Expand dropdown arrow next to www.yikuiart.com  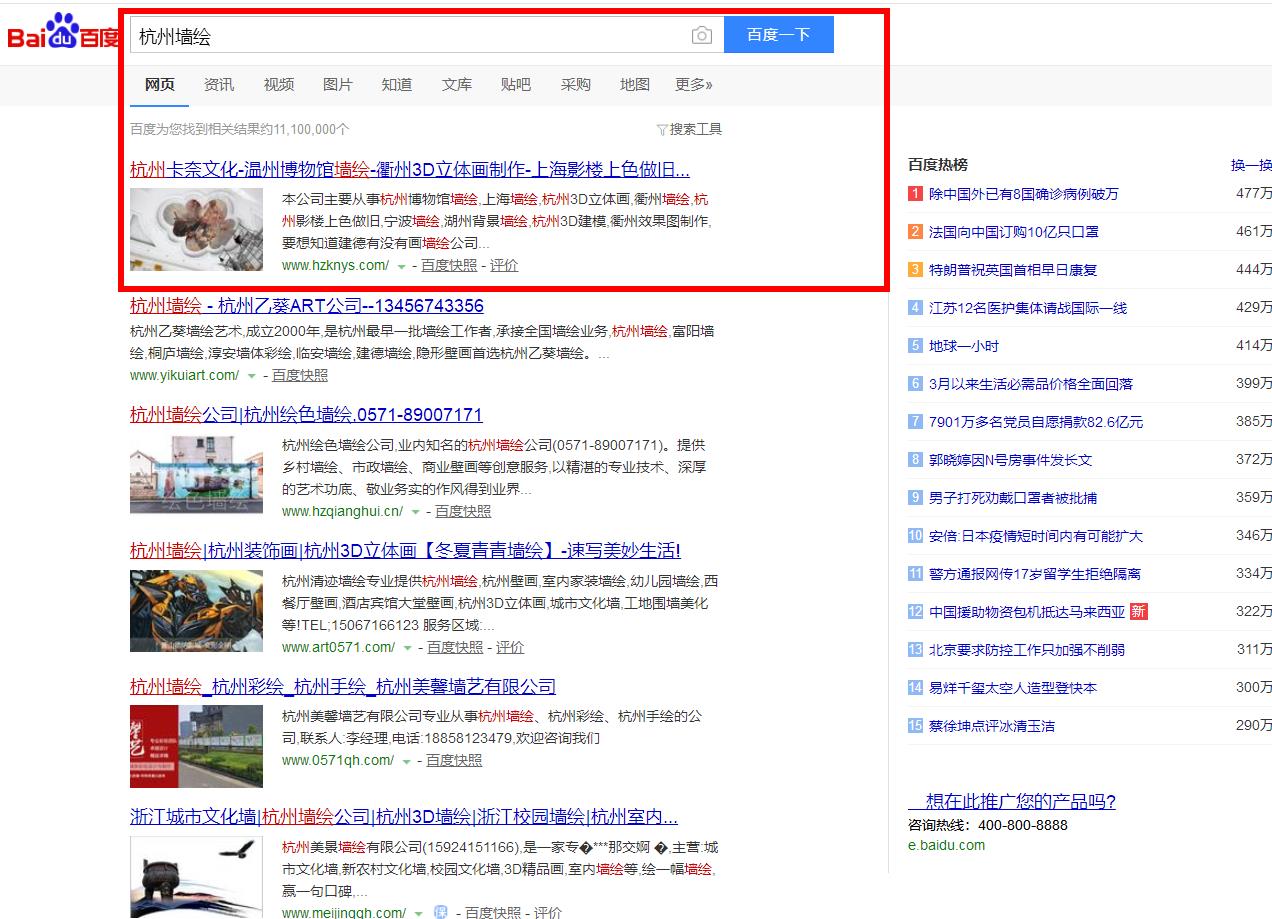click(x=252, y=377)
